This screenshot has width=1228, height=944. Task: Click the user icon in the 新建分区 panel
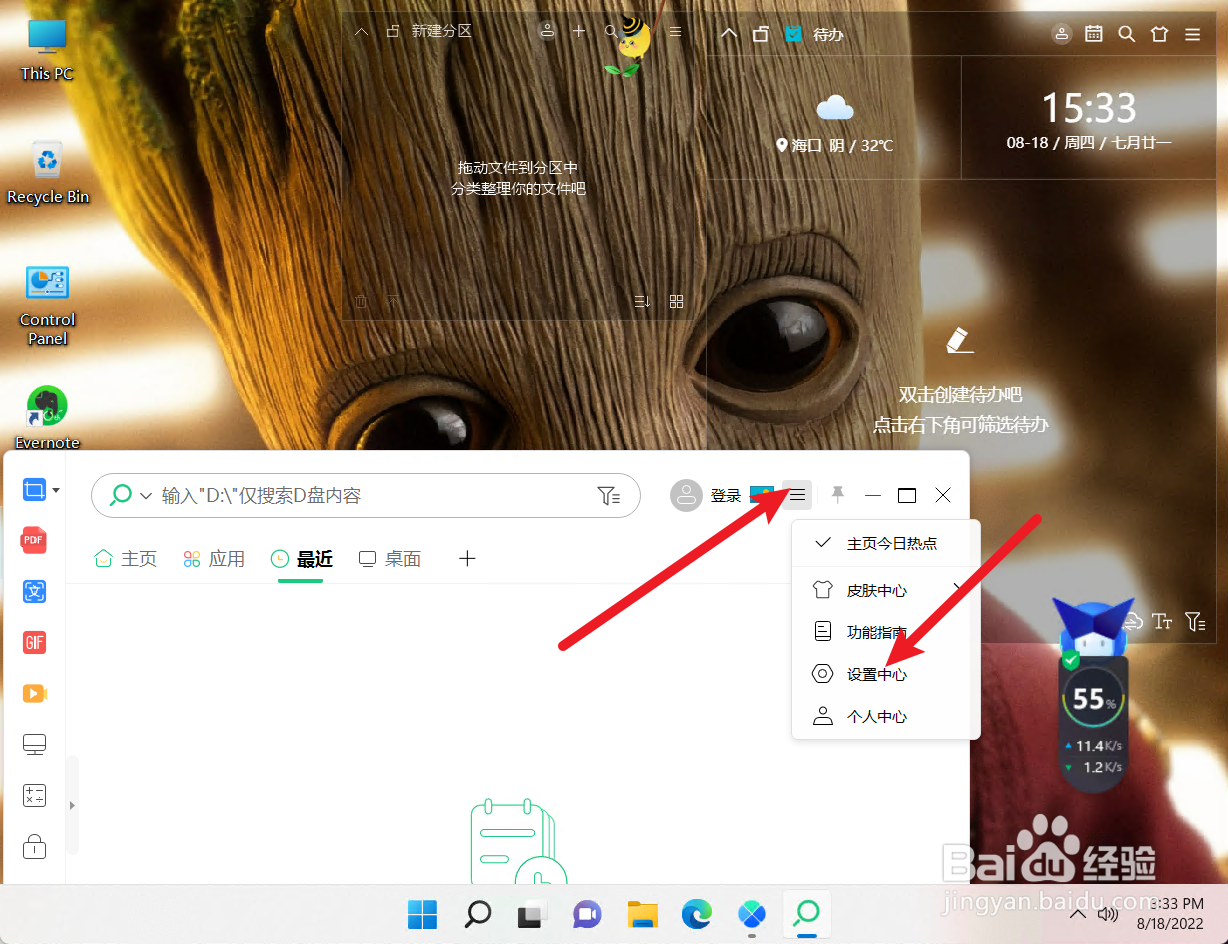point(547,31)
